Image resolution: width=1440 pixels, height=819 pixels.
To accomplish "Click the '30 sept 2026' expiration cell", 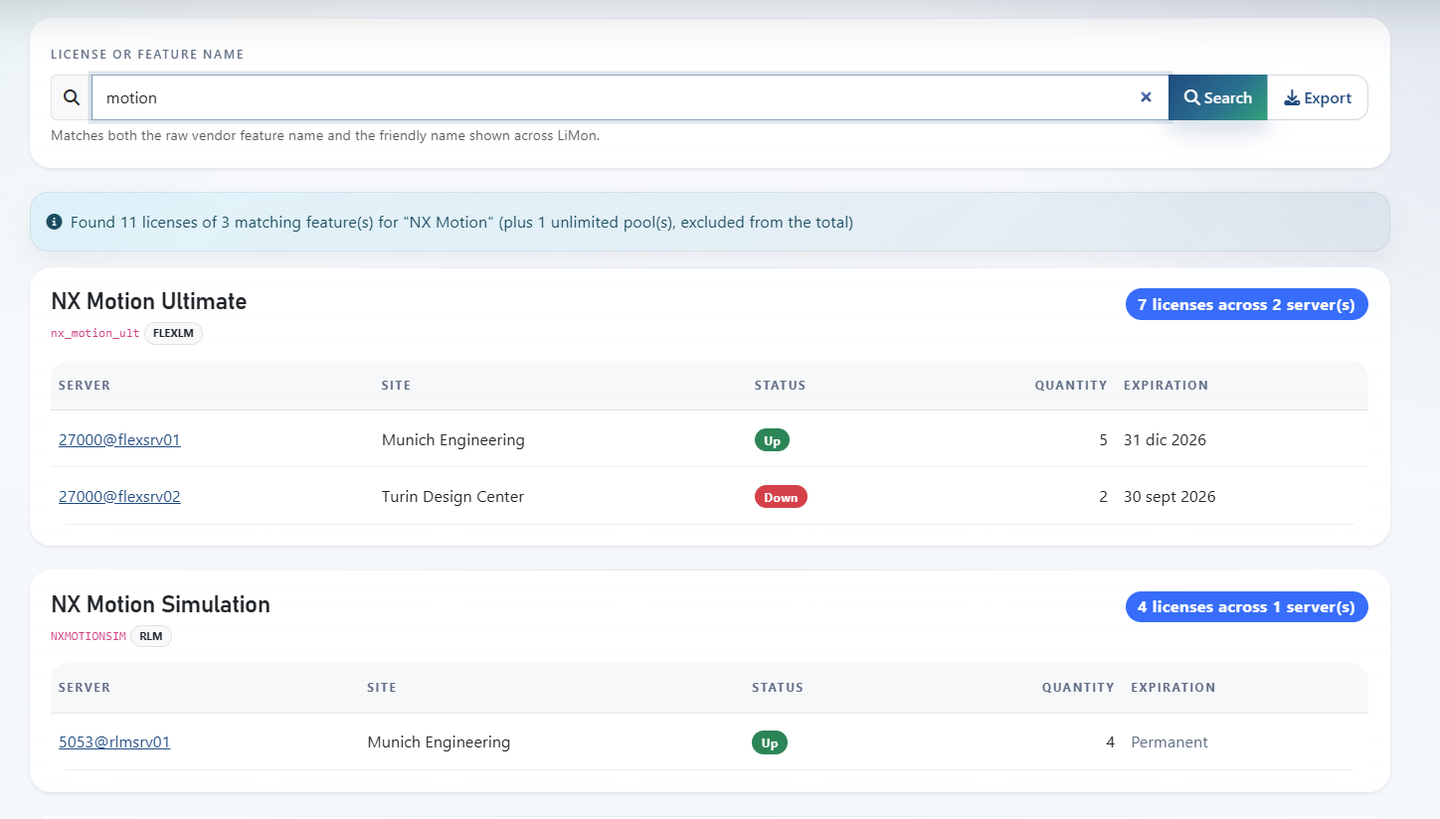I will point(1170,496).
